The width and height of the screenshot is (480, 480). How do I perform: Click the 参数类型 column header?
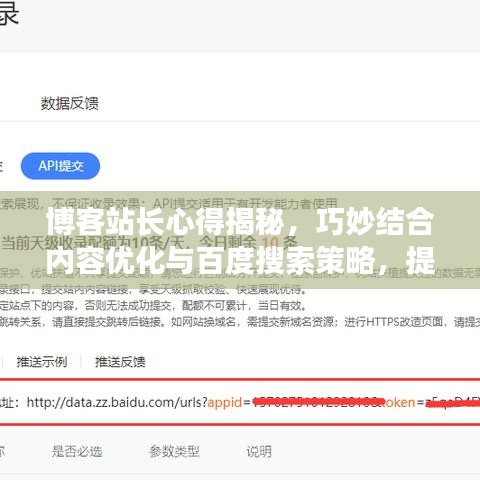174,452
